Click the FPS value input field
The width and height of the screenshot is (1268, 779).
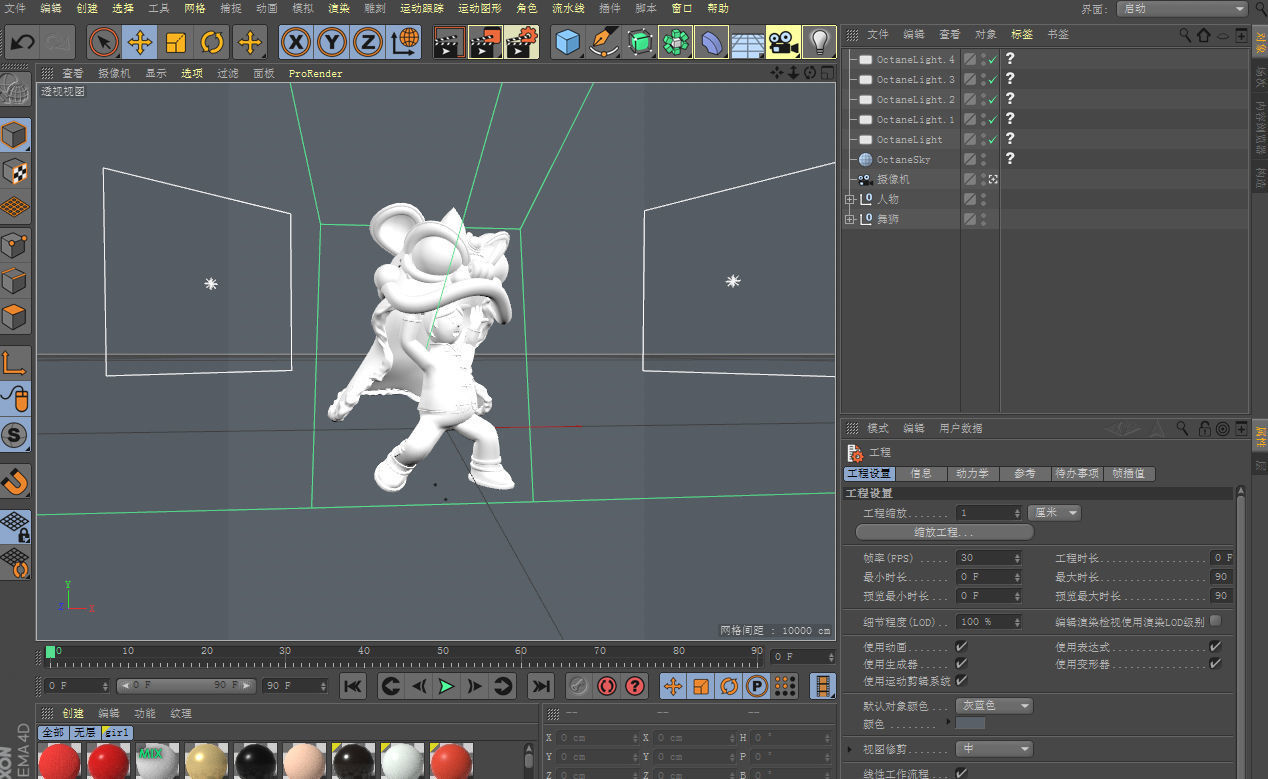pos(989,558)
